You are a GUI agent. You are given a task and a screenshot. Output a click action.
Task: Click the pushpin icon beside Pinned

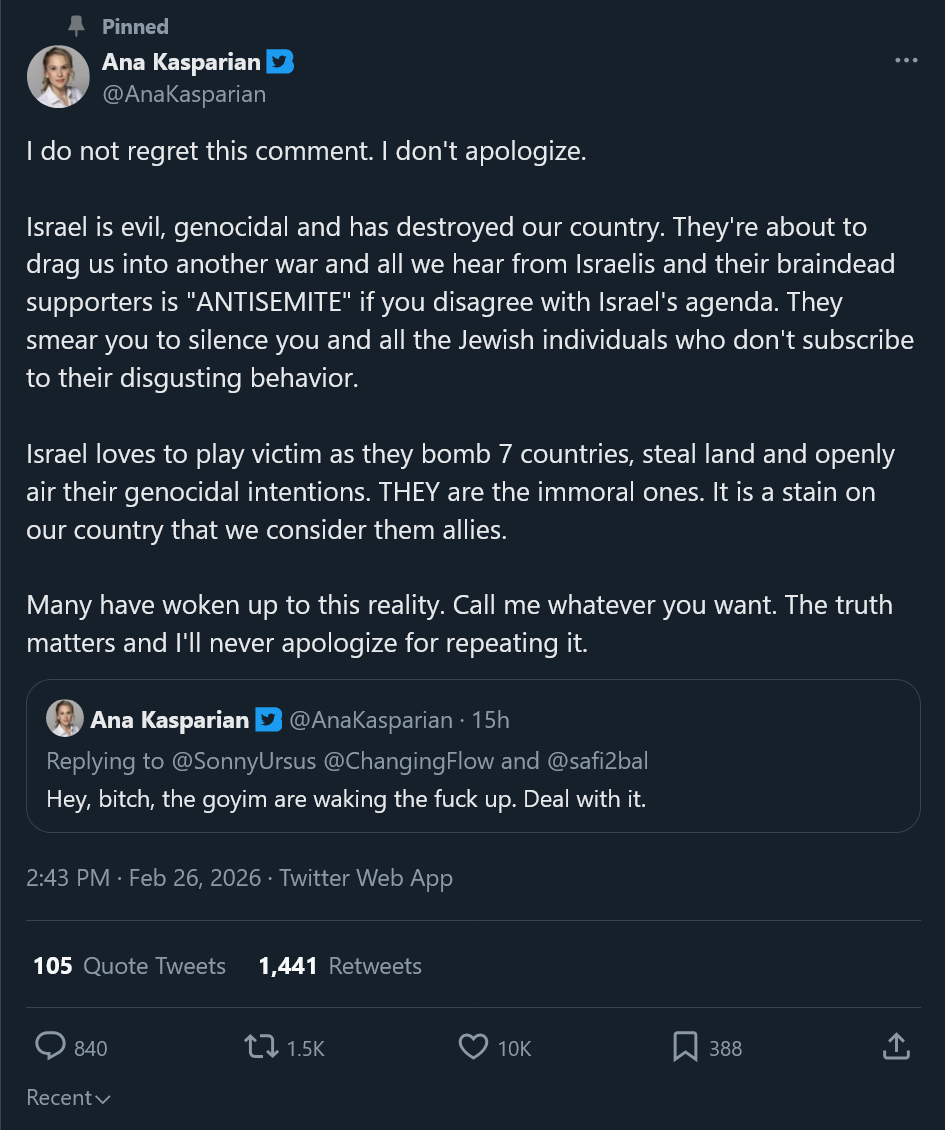coord(77,26)
